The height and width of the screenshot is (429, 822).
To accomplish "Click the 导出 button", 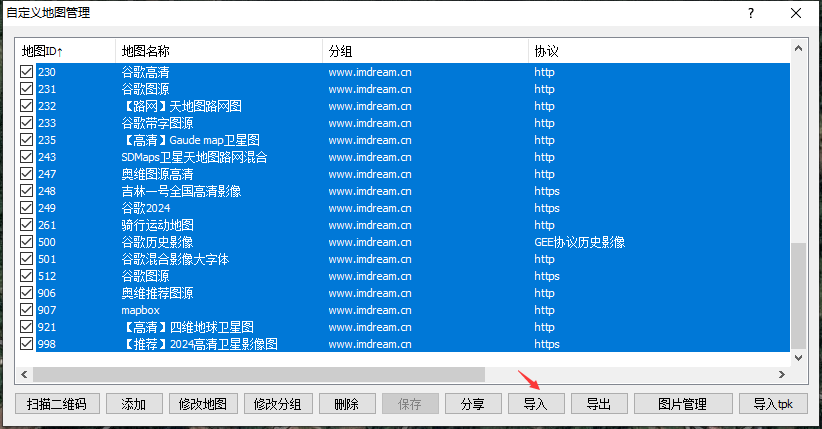I will coord(599,404).
